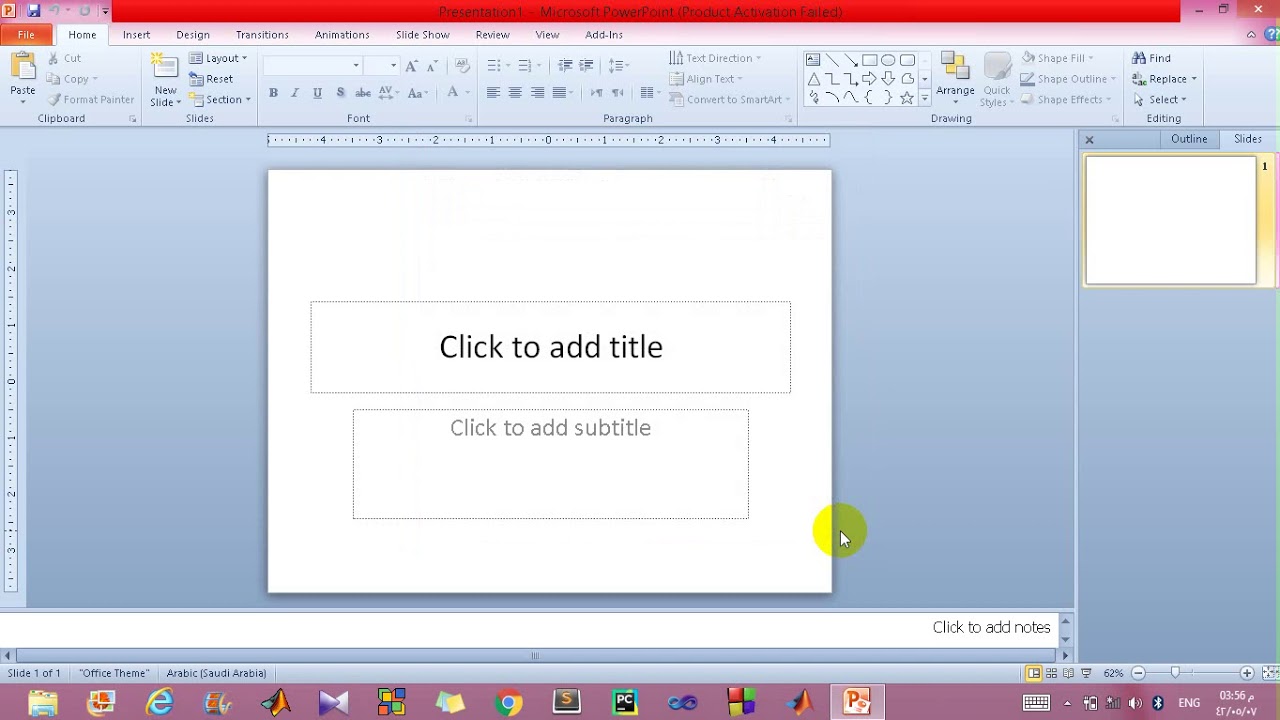Click the Paste clipboard icon
This screenshot has width=1280, height=720.
22,68
